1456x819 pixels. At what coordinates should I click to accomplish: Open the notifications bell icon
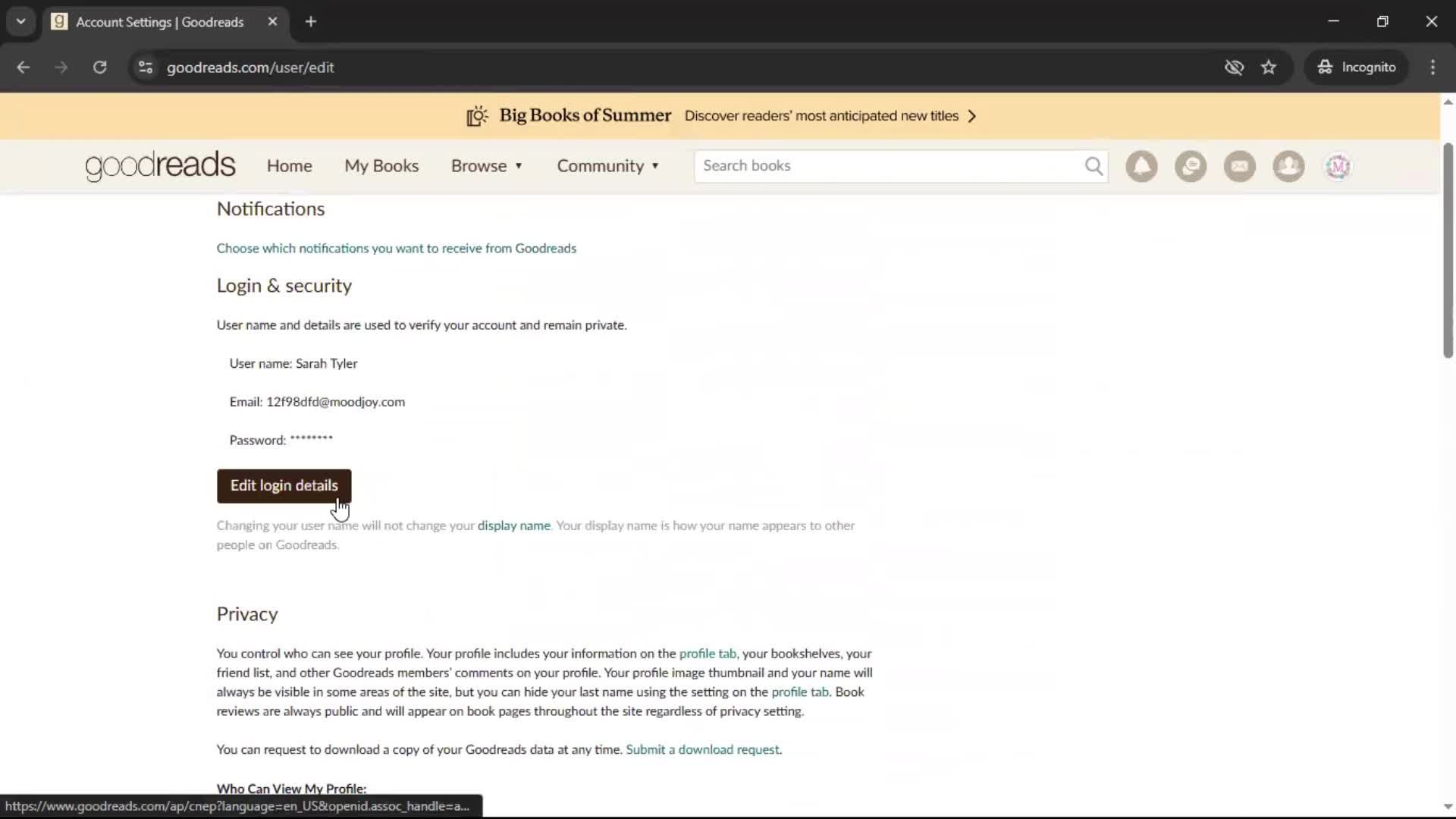coord(1141,166)
